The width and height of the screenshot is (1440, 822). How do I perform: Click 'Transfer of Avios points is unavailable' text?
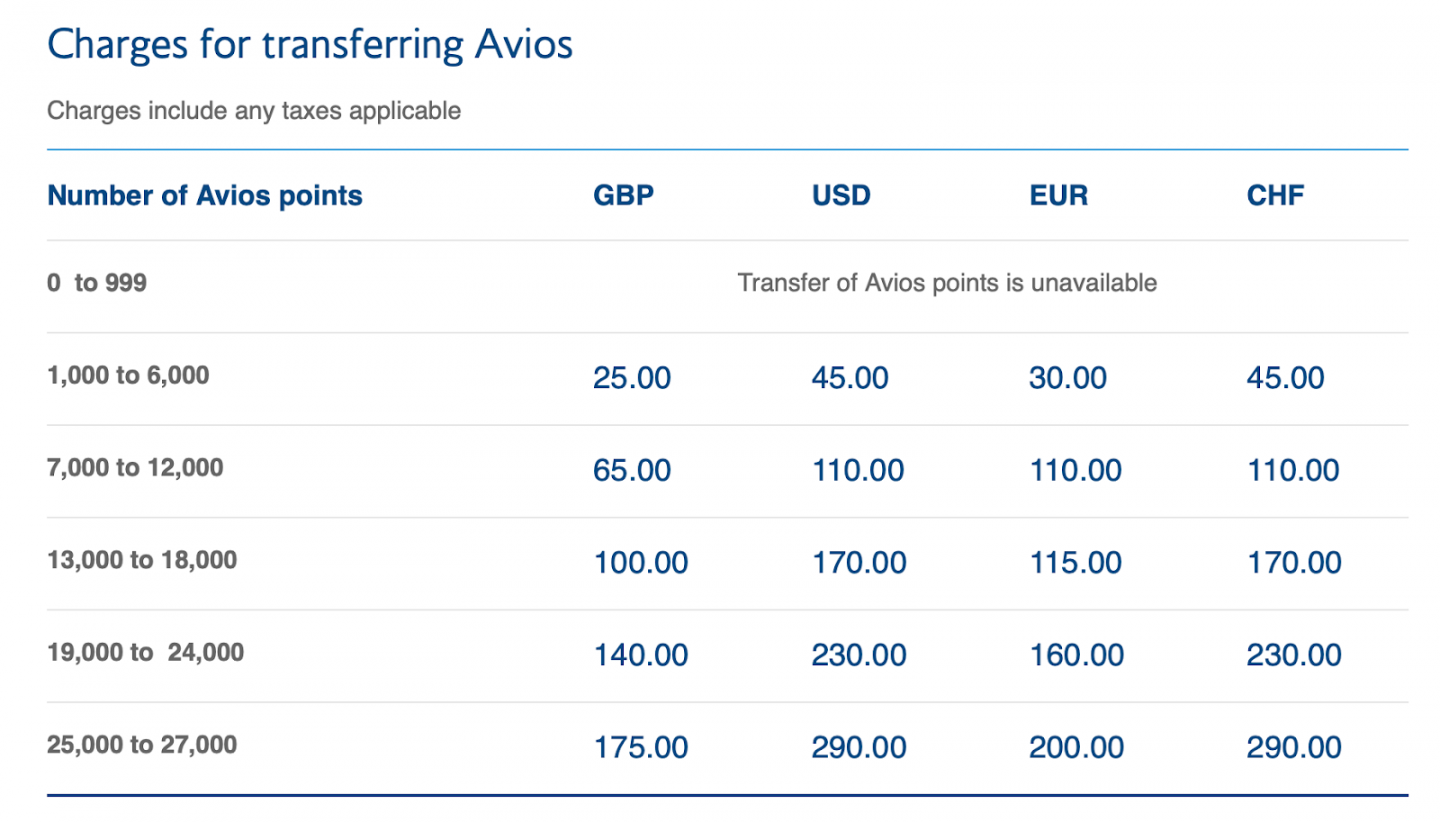click(x=946, y=284)
